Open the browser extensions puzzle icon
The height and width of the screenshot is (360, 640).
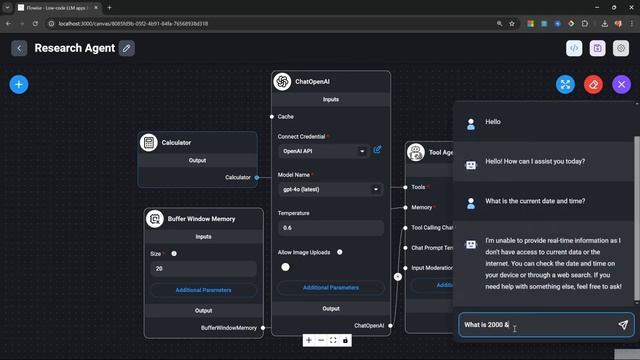pos(584,24)
